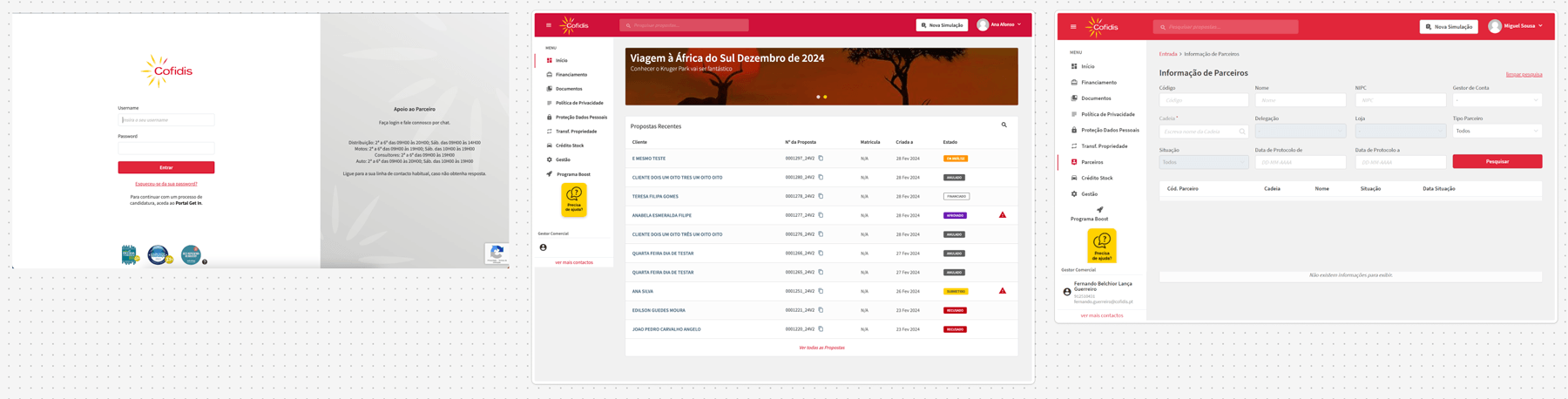1568x399 pixels.
Task: Copy proposal number 0001277_24V2
Action: (x=821, y=215)
